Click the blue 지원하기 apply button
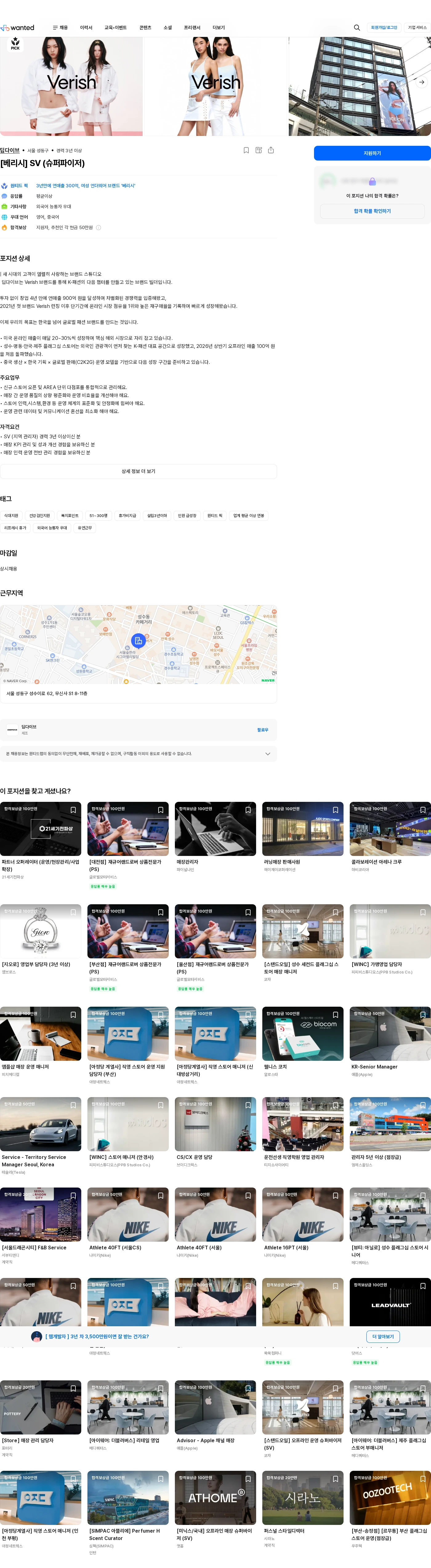The image size is (431, 1568). (x=373, y=153)
